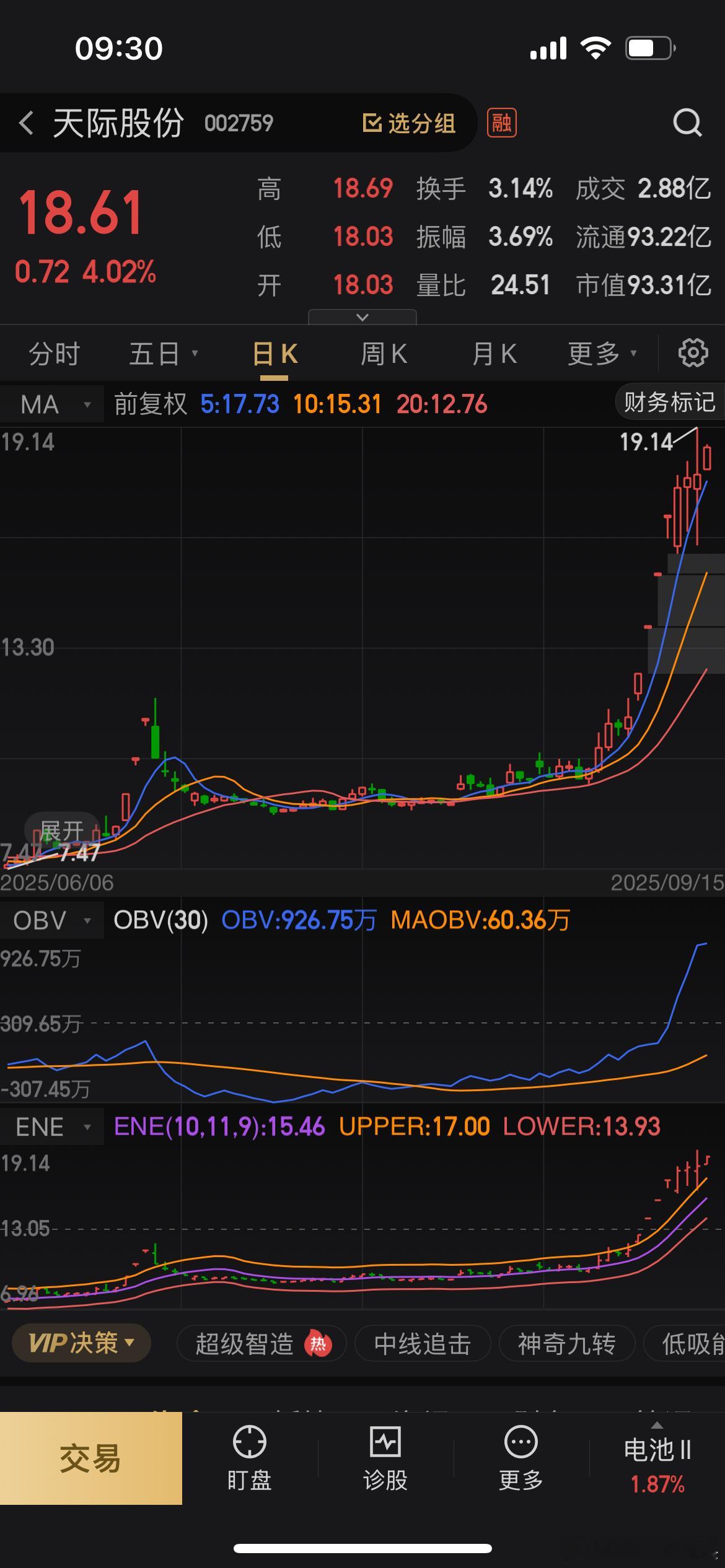
Task: Select 低吸 strategy chip at edge
Action: [685, 1344]
